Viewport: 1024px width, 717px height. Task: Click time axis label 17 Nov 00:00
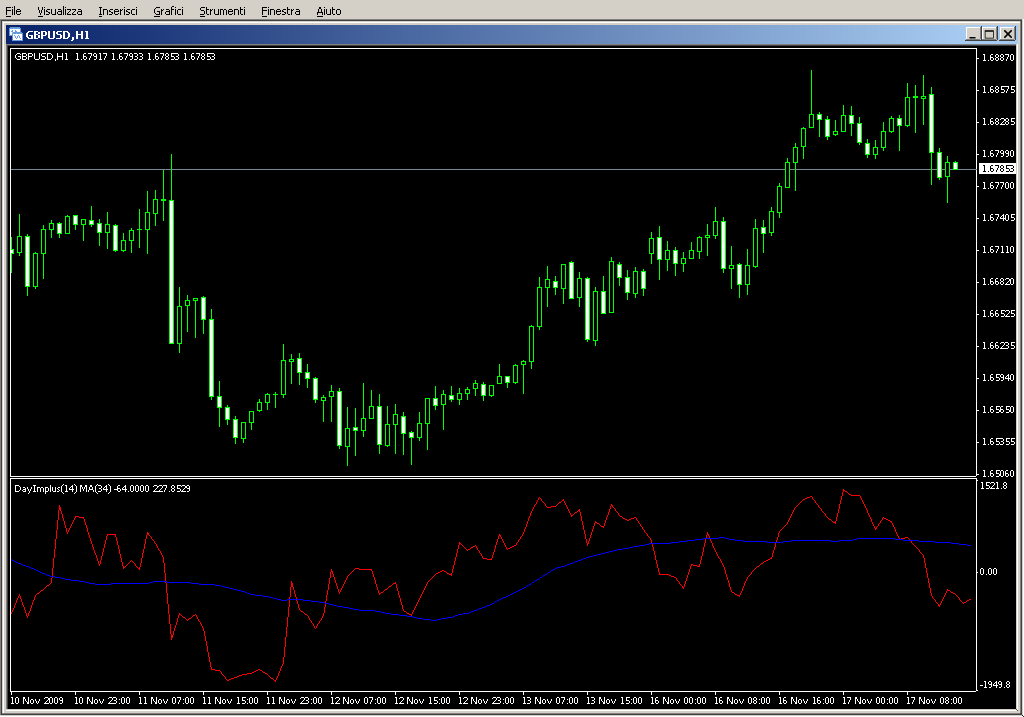tap(870, 701)
